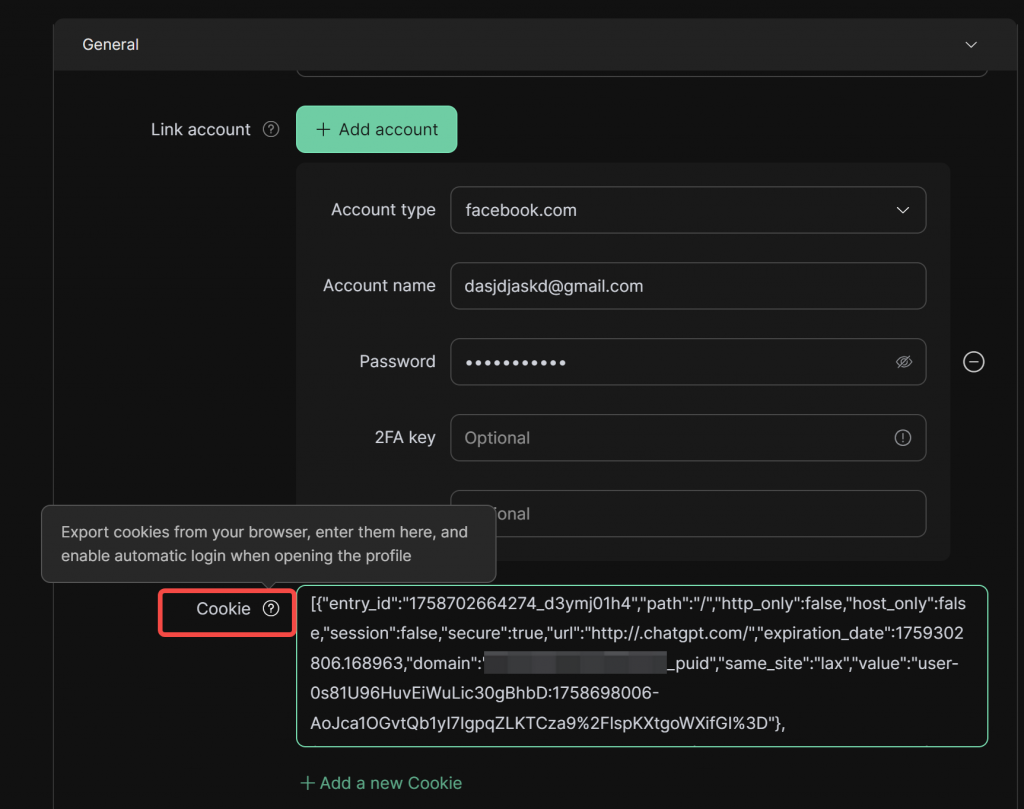Viewport: 1024px width, 809px height.
Task: Click the Account type label
Action: click(x=383, y=210)
